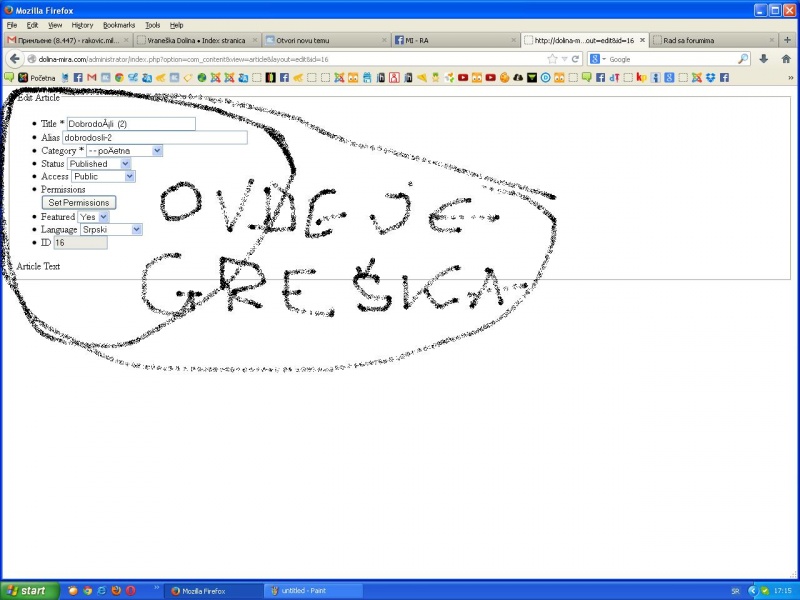800x600 pixels.
Task: Click the SR language indicator in tray
Action: pos(735,591)
